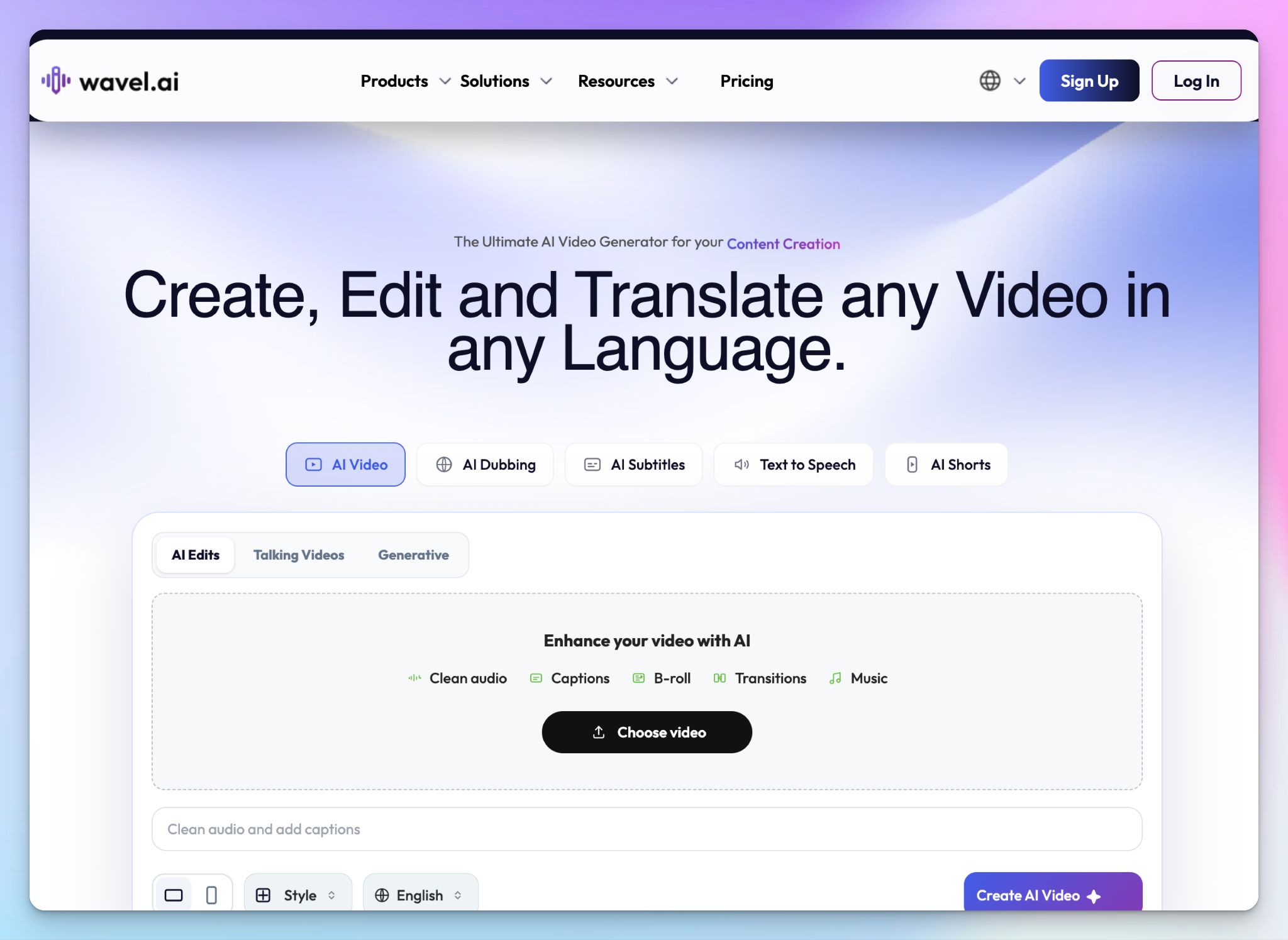Open the Pricing page
The height and width of the screenshot is (940, 1288).
click(747, 81)
